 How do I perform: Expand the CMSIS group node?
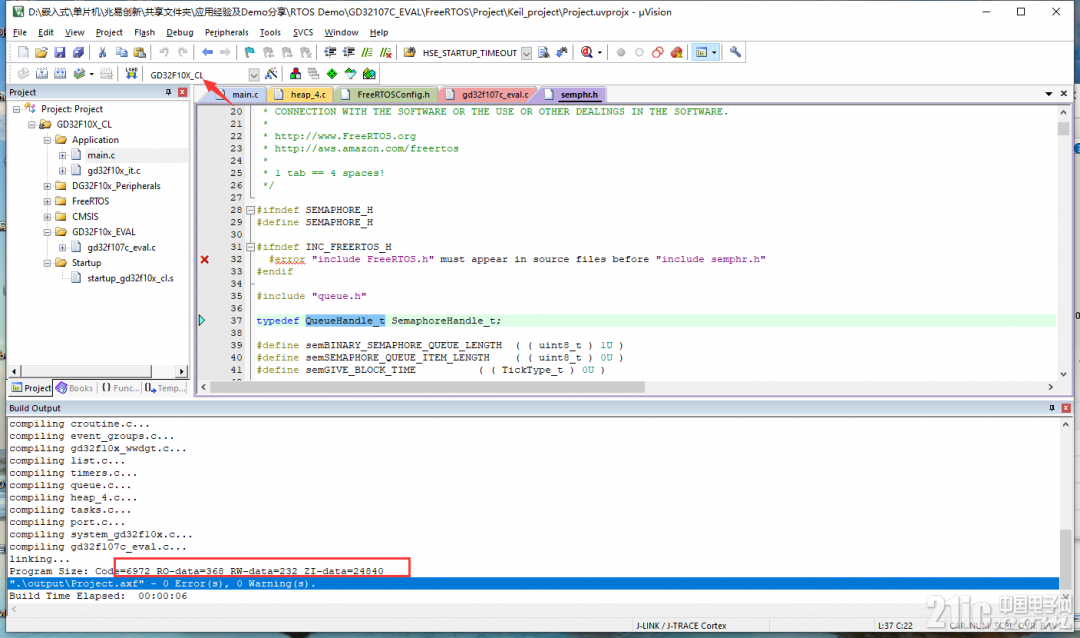[47, 216]
